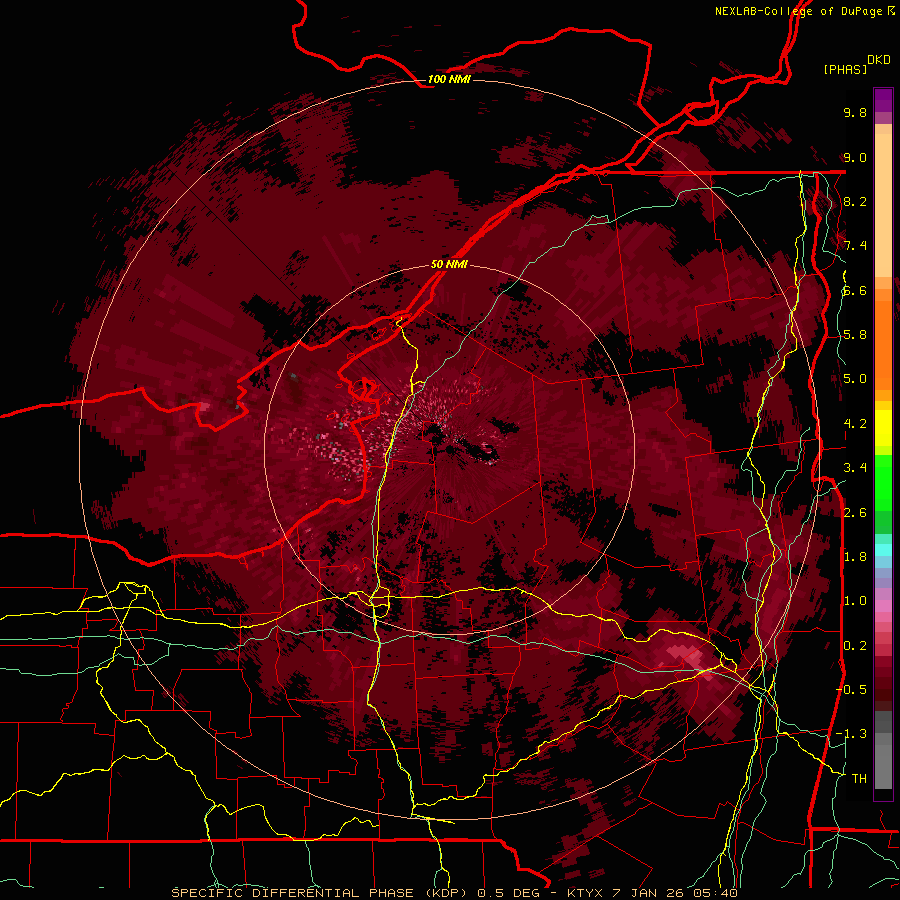Click the 4.2 value on the color scale
Viewport: 900px width, 900px height.
pos(855,424)
